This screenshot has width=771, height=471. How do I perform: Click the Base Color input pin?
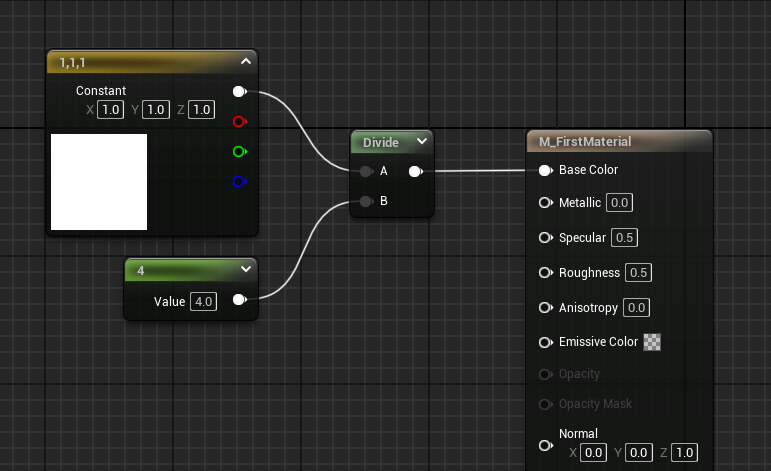(x=545, y=170)
